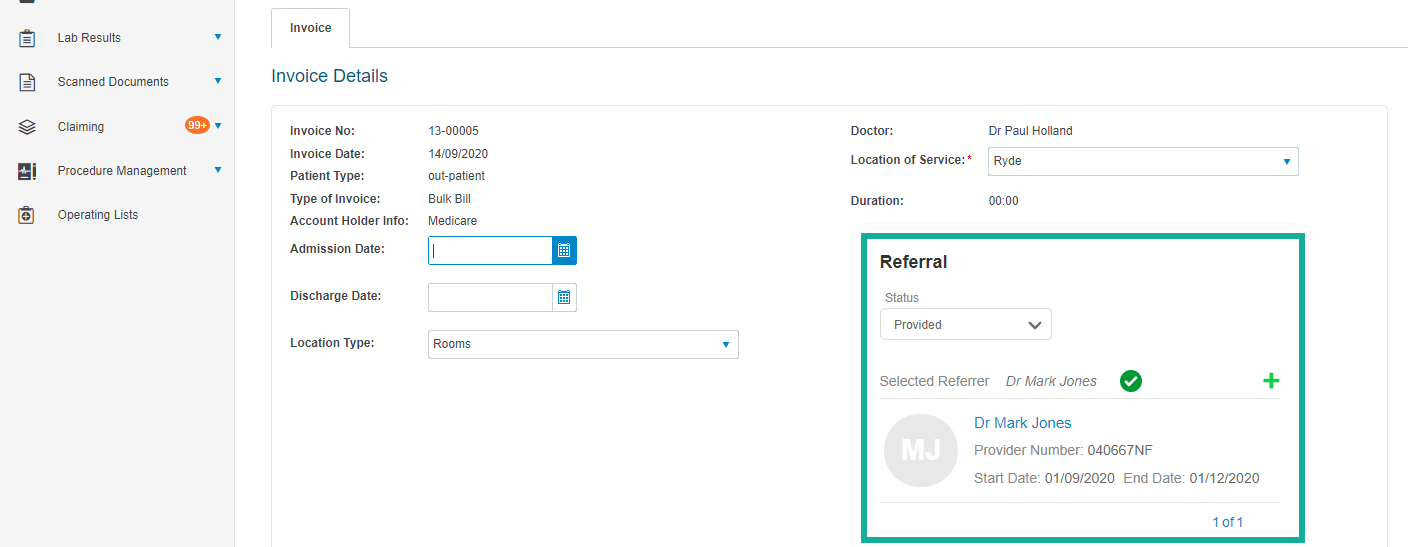Image resolution: width=1408 pixels, height=547 pixels.
Task: Click the Procedure Management icon
Action: click(x=27, y=171)
